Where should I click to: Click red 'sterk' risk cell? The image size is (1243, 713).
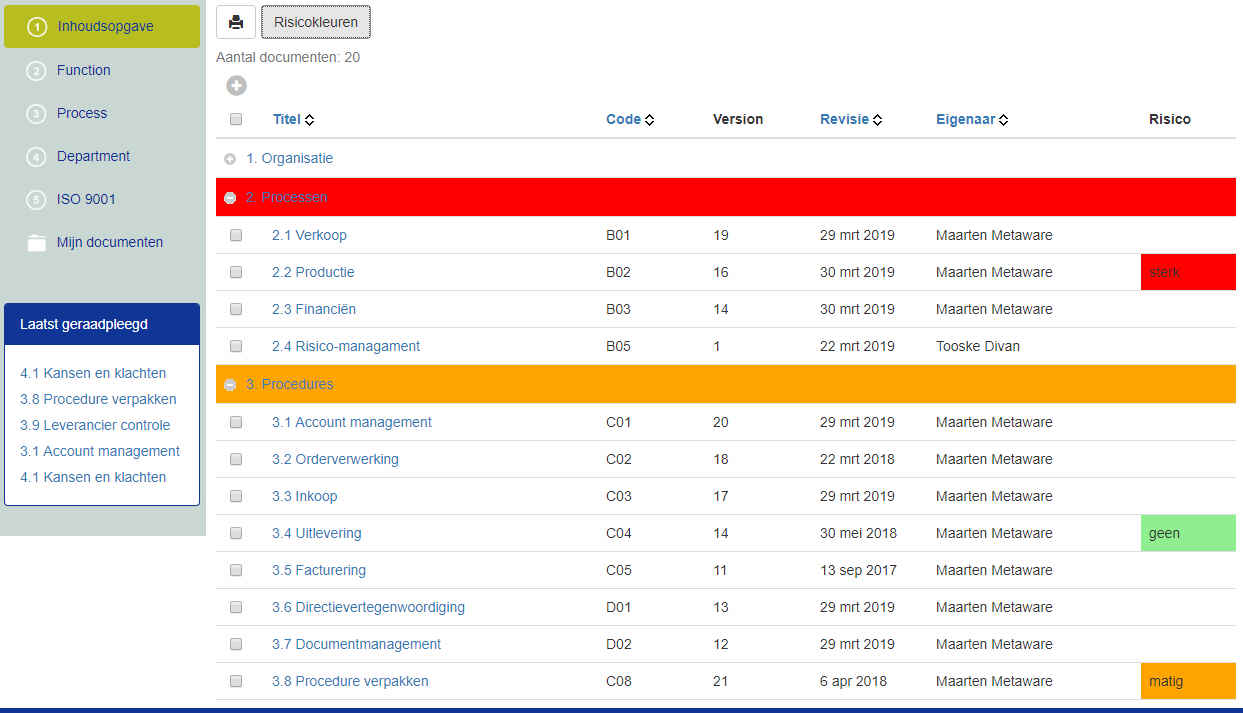click(x=1187, y=272)
